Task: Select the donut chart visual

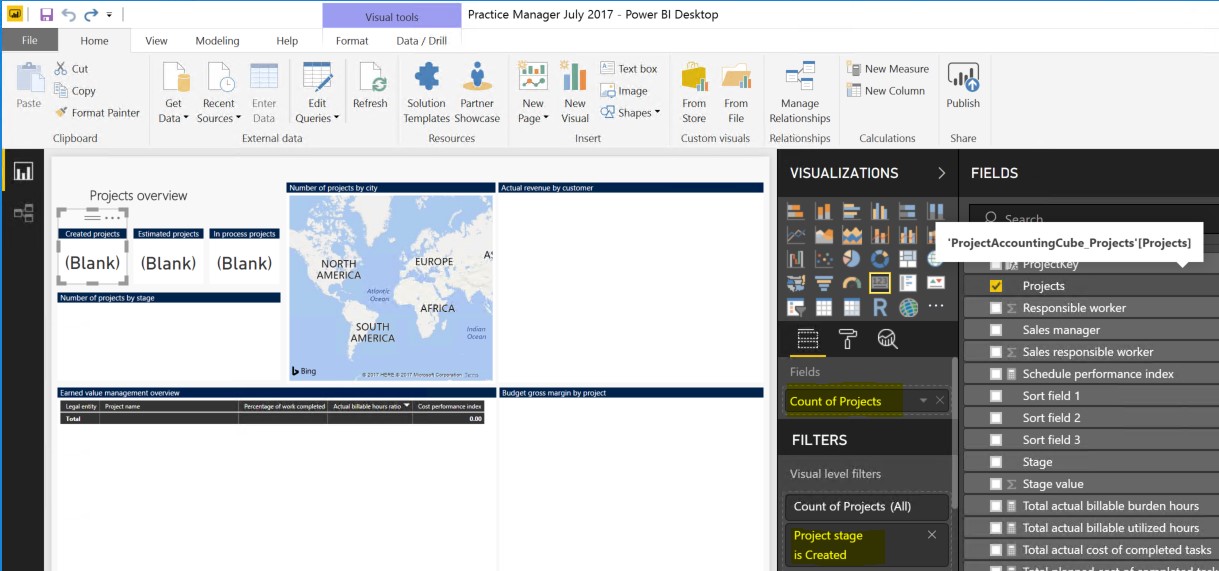Action: click(880, 260)
